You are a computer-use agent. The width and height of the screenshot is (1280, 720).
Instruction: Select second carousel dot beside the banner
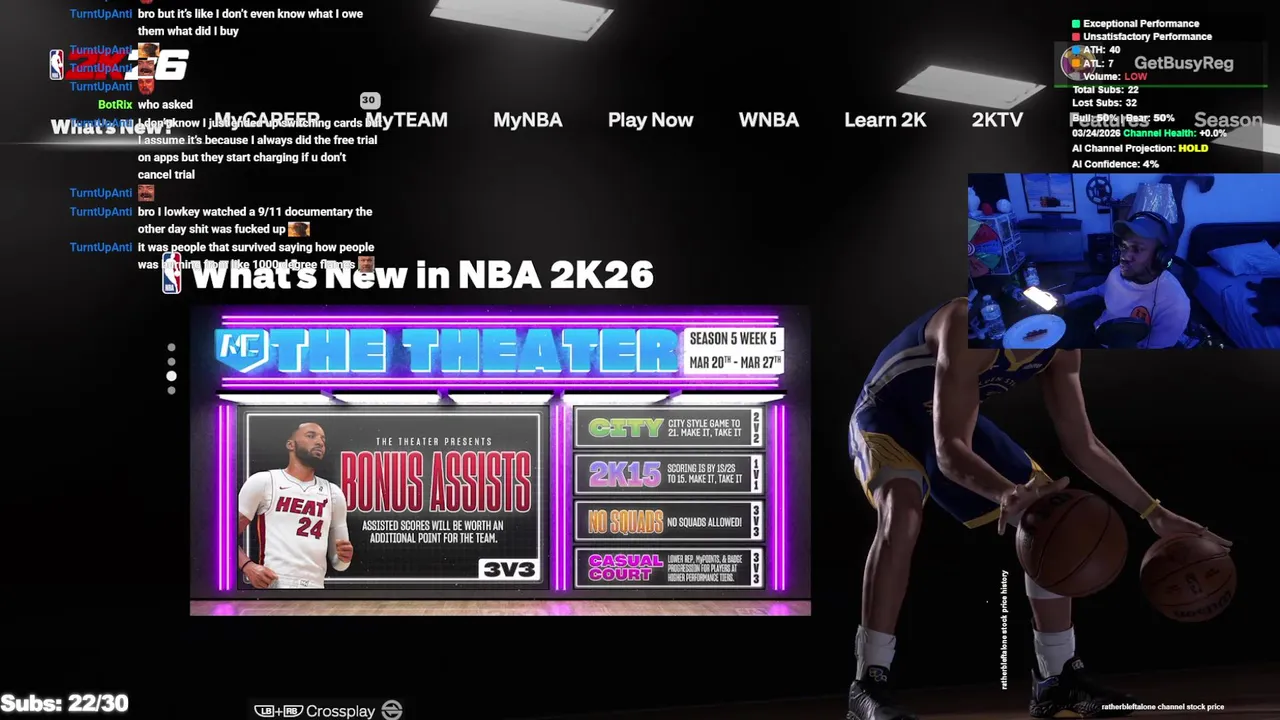pyautogui.click(x=171, y=362)
